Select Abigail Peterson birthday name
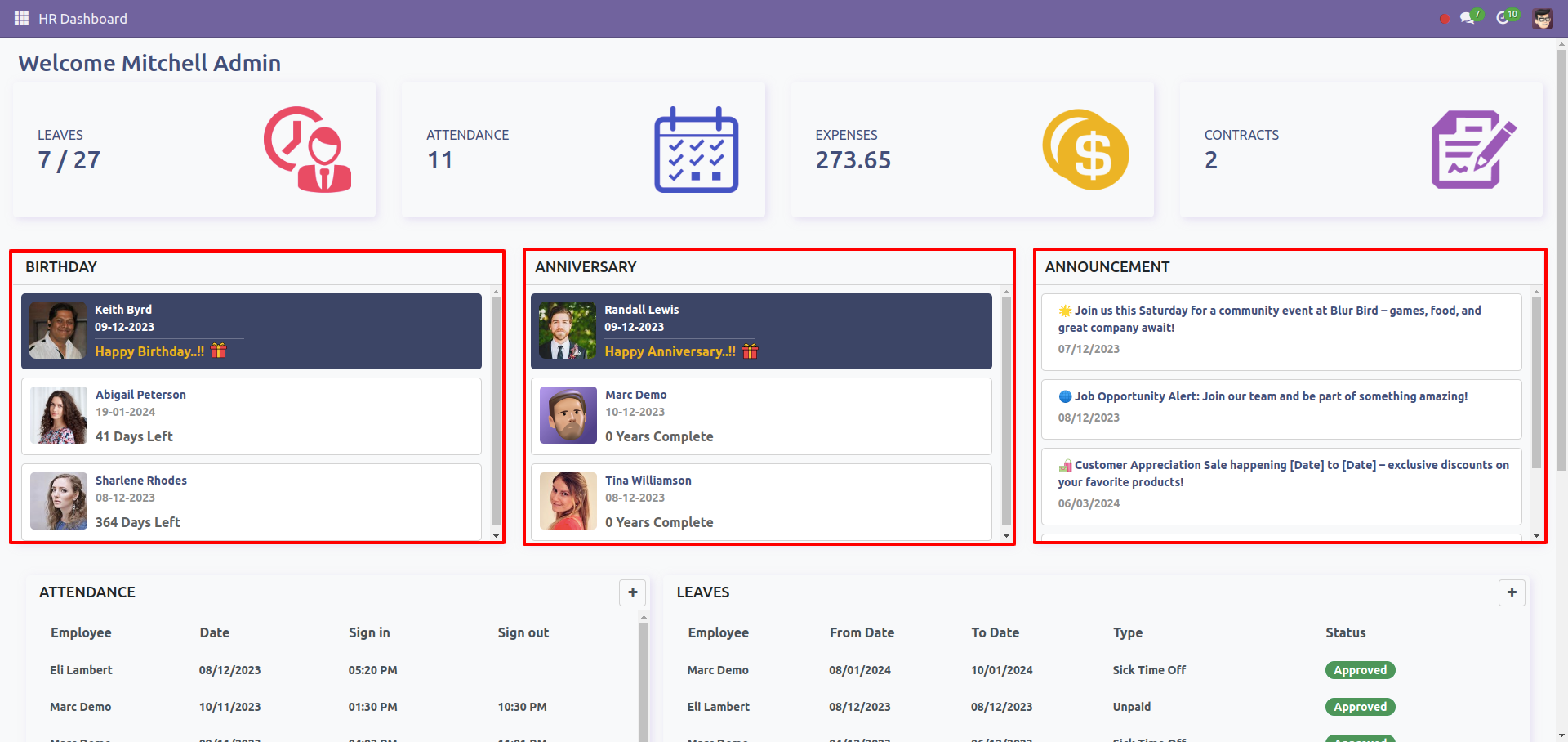The width and height of the screenshot is (1568, 742). pos(140,395)
